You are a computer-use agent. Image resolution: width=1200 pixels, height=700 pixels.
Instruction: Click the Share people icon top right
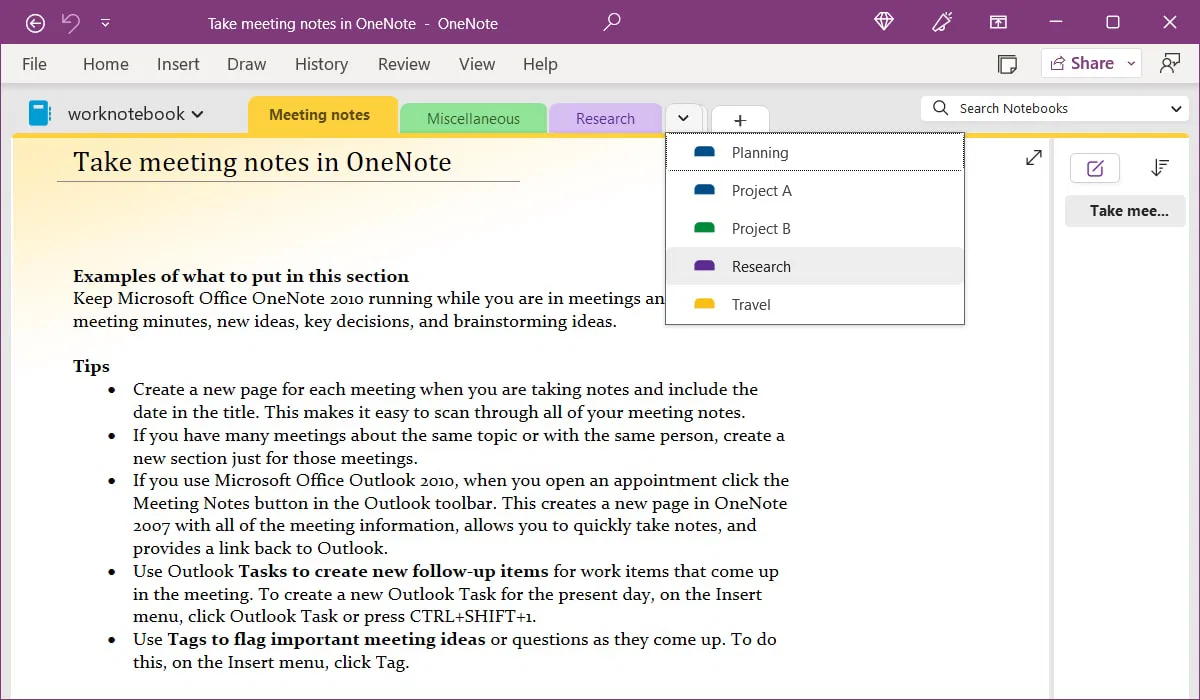(x=1170, y=62)
